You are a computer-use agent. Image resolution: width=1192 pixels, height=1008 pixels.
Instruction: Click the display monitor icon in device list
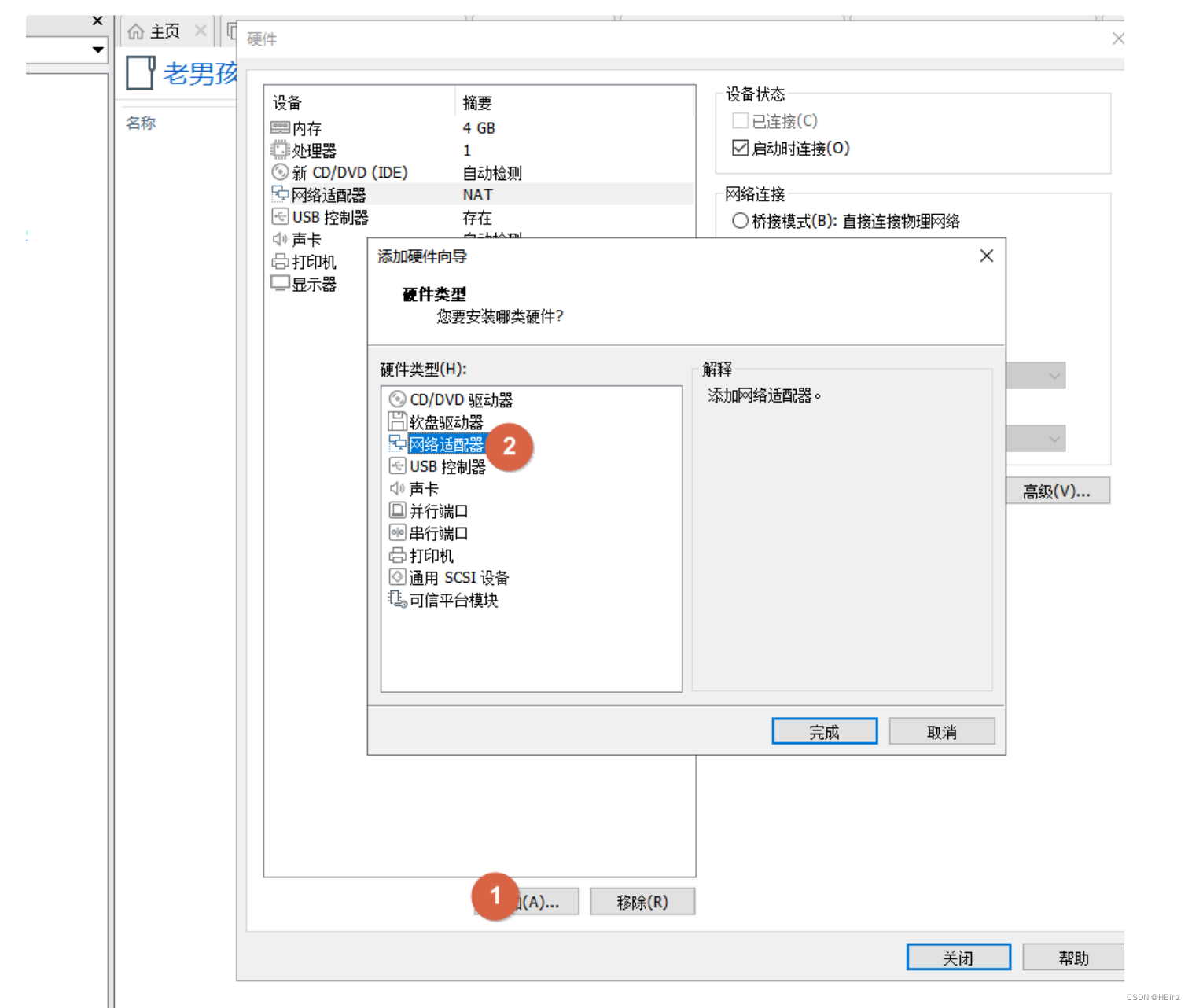tap(280, 283)
